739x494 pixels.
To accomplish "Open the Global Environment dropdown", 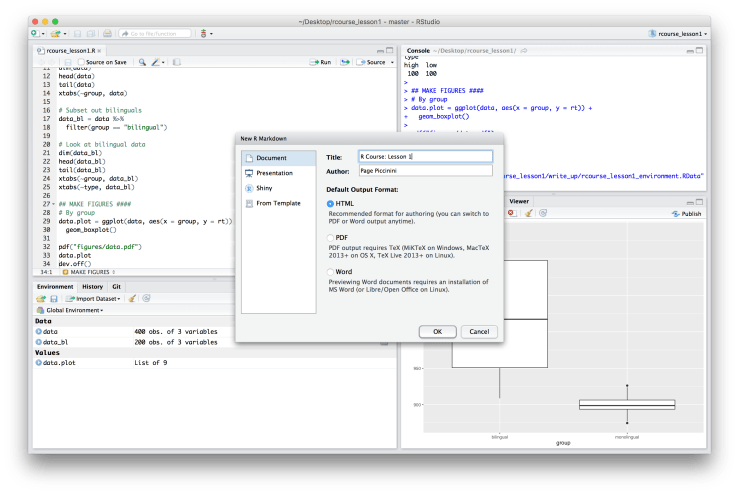I will point(70,310).
